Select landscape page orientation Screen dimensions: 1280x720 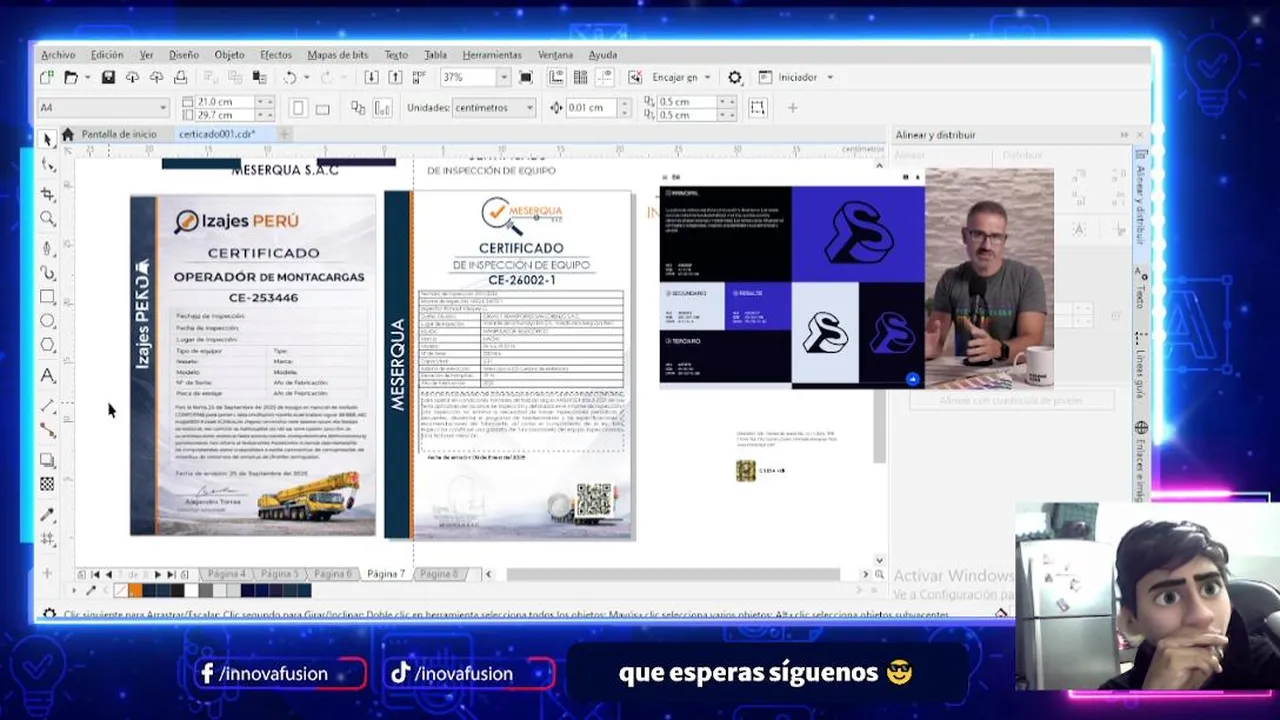click(322, 108)
